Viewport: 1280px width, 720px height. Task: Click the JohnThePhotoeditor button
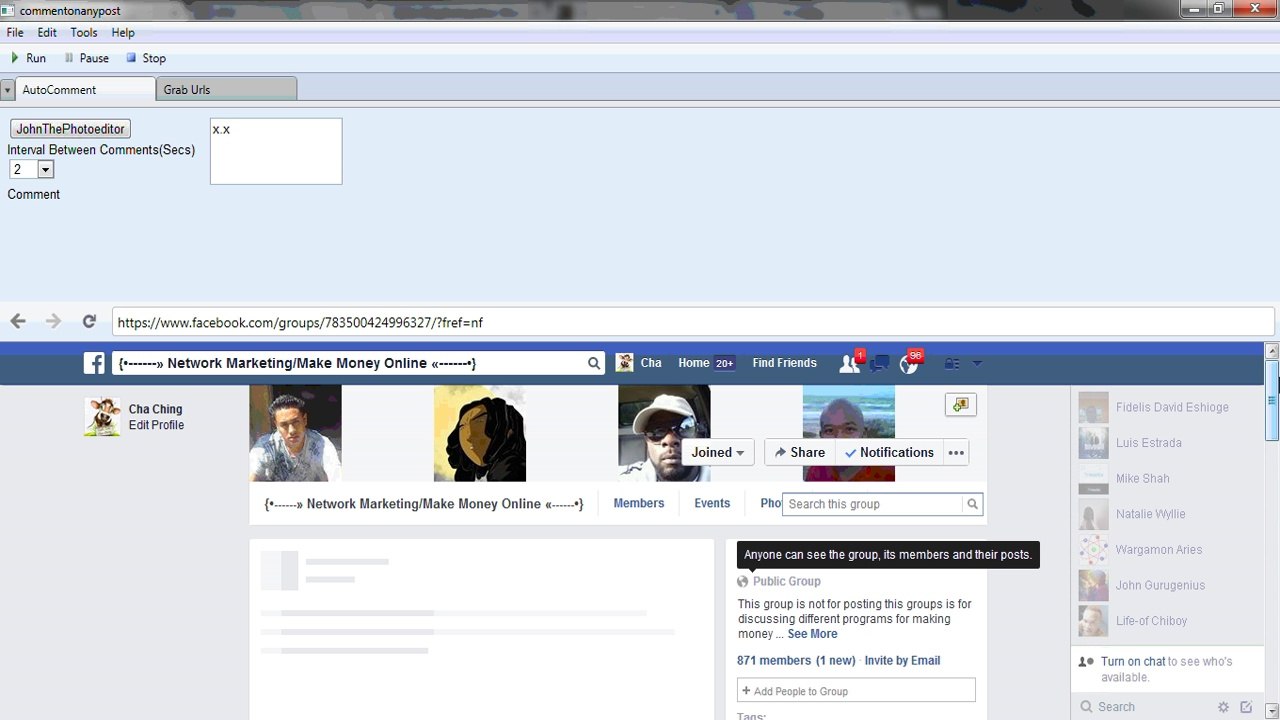tap(70, 129)
